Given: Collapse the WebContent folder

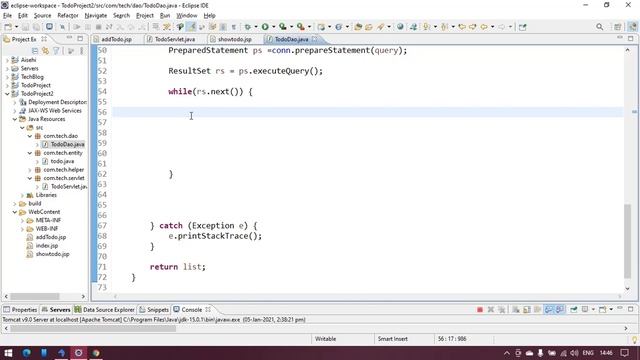Looking at the screenshot, I should 15,212.
